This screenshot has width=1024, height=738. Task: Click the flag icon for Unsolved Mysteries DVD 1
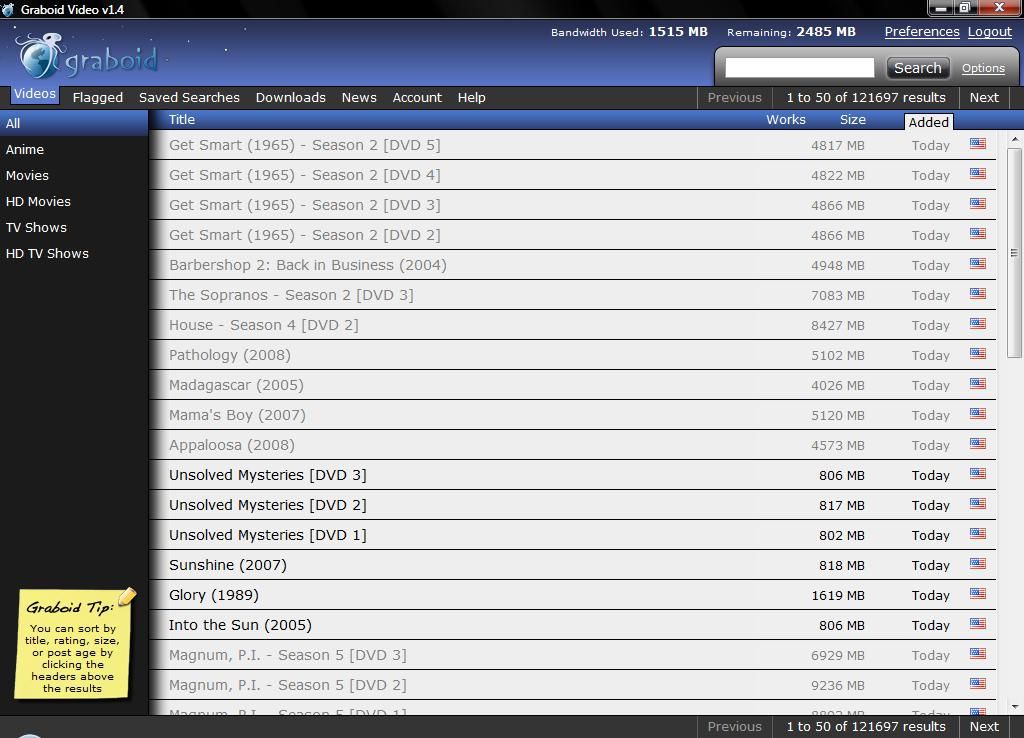click(978, 534)
